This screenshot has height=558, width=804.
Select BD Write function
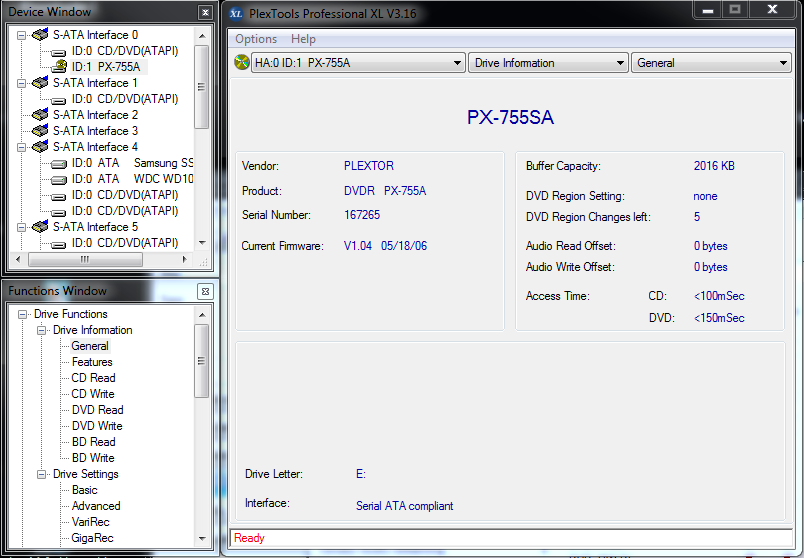pos(93,457)
